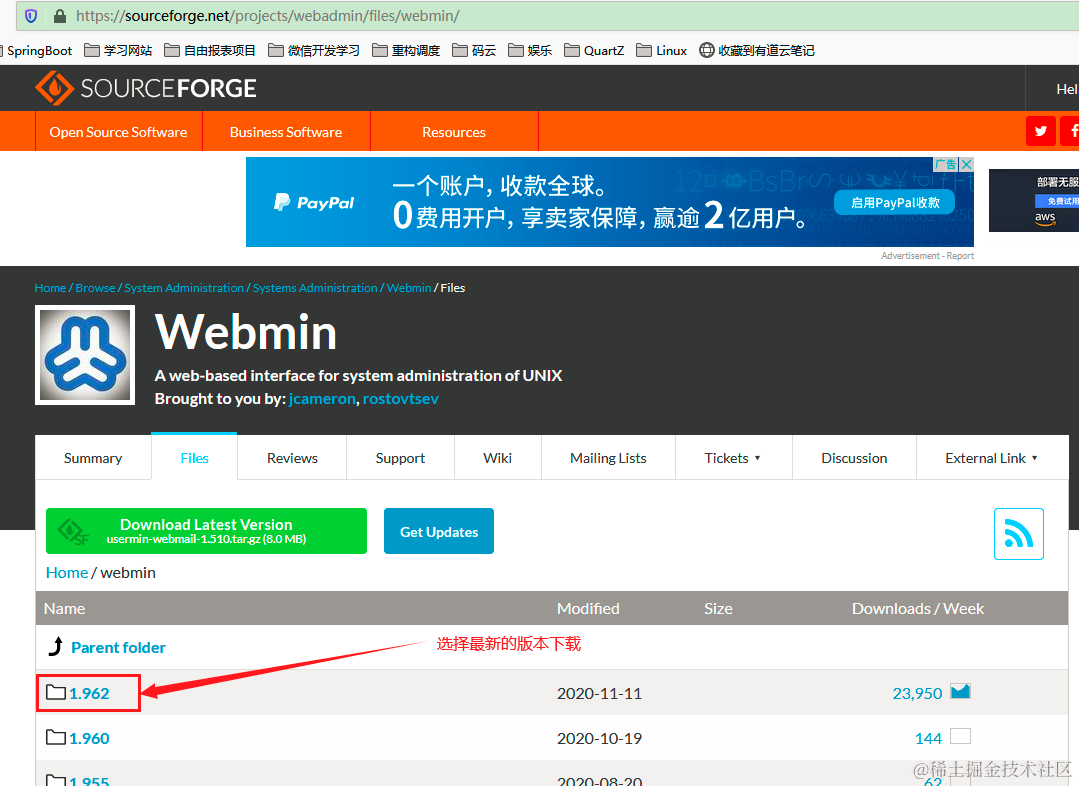
Task: Click the Parent folder up-arrow icon
Action: (x=56, y=647)
